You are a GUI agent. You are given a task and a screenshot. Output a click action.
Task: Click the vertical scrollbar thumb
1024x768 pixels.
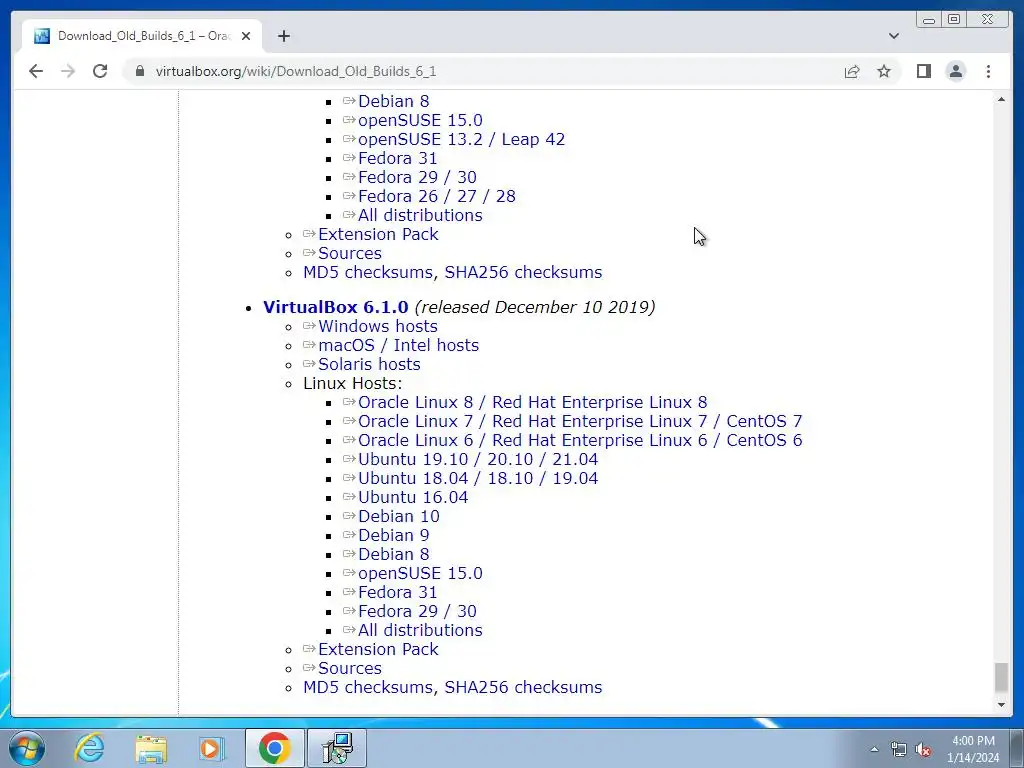coord(1001,677)
